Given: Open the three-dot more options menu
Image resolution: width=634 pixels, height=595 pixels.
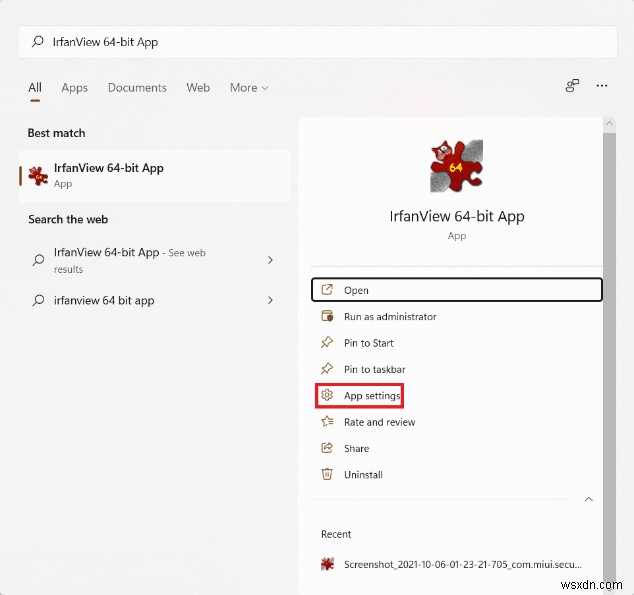Looking at the screenshot, I should tap(602, 86).
